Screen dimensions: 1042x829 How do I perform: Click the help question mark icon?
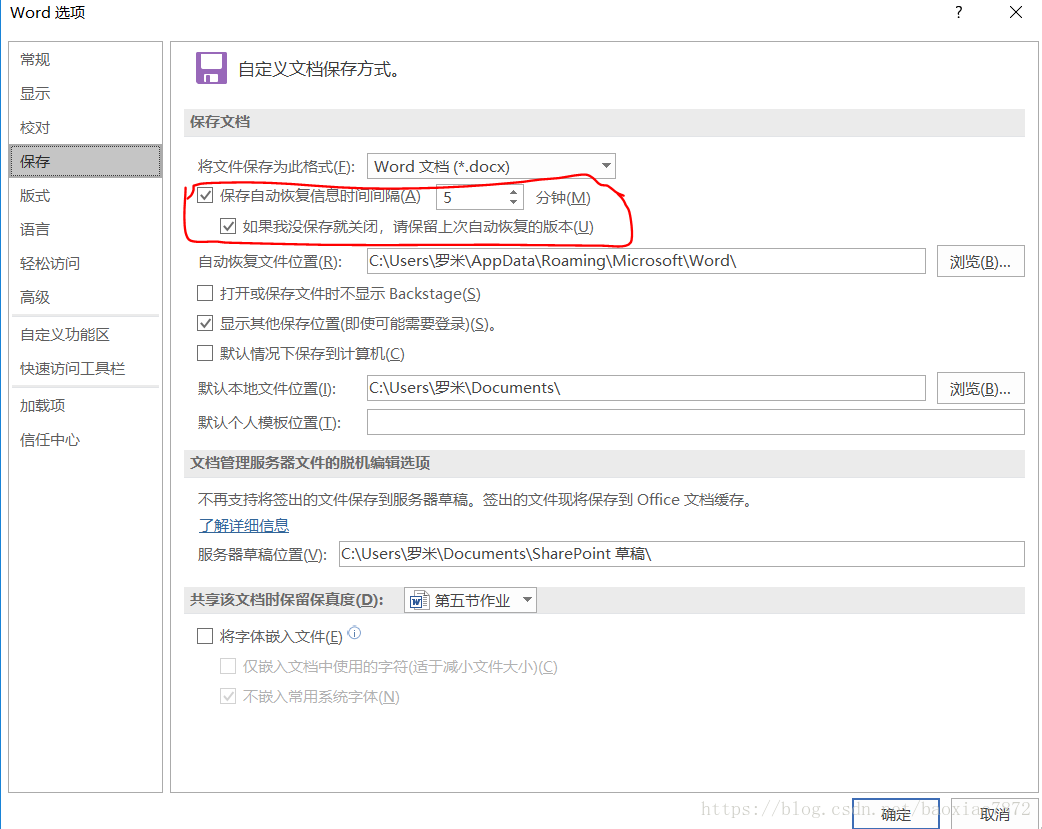pyautogui.click(x=958, y=12)
